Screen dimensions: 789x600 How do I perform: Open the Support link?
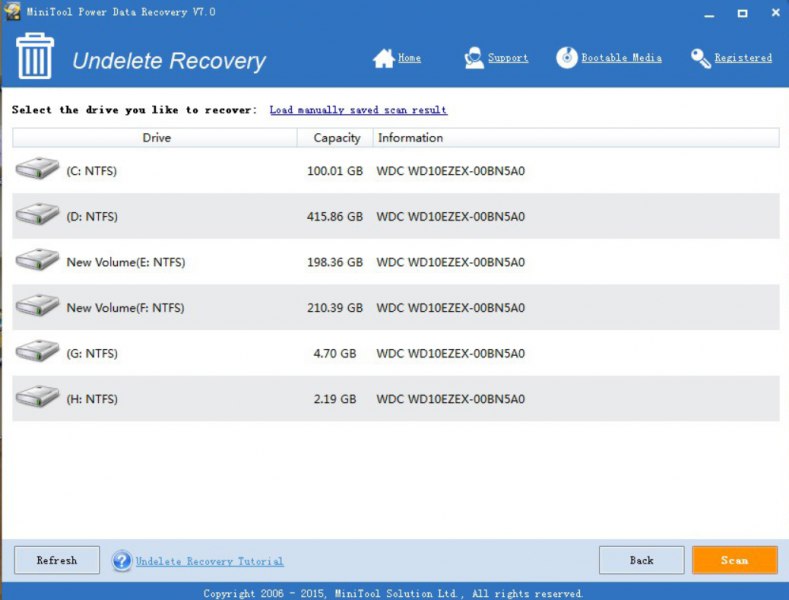[508, 58]
